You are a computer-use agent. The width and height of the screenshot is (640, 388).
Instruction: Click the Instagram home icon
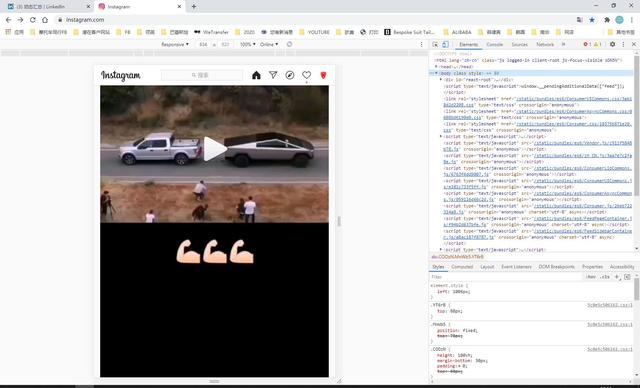pos(256,75)
